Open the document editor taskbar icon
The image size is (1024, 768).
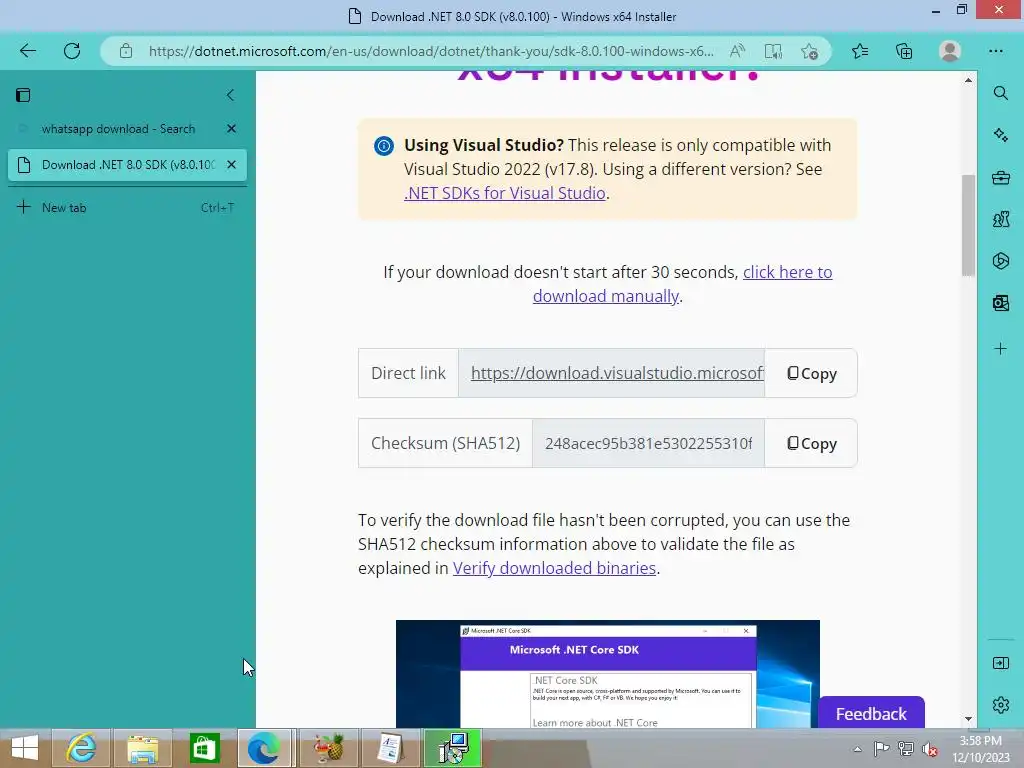click(x=390, y=748)
